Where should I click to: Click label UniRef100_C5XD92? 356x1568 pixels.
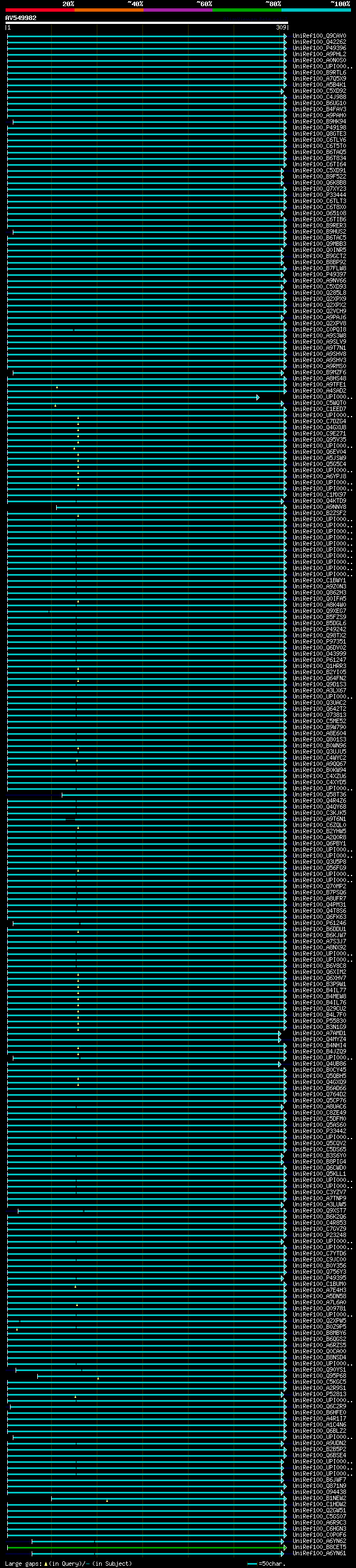tap(319, 91)
